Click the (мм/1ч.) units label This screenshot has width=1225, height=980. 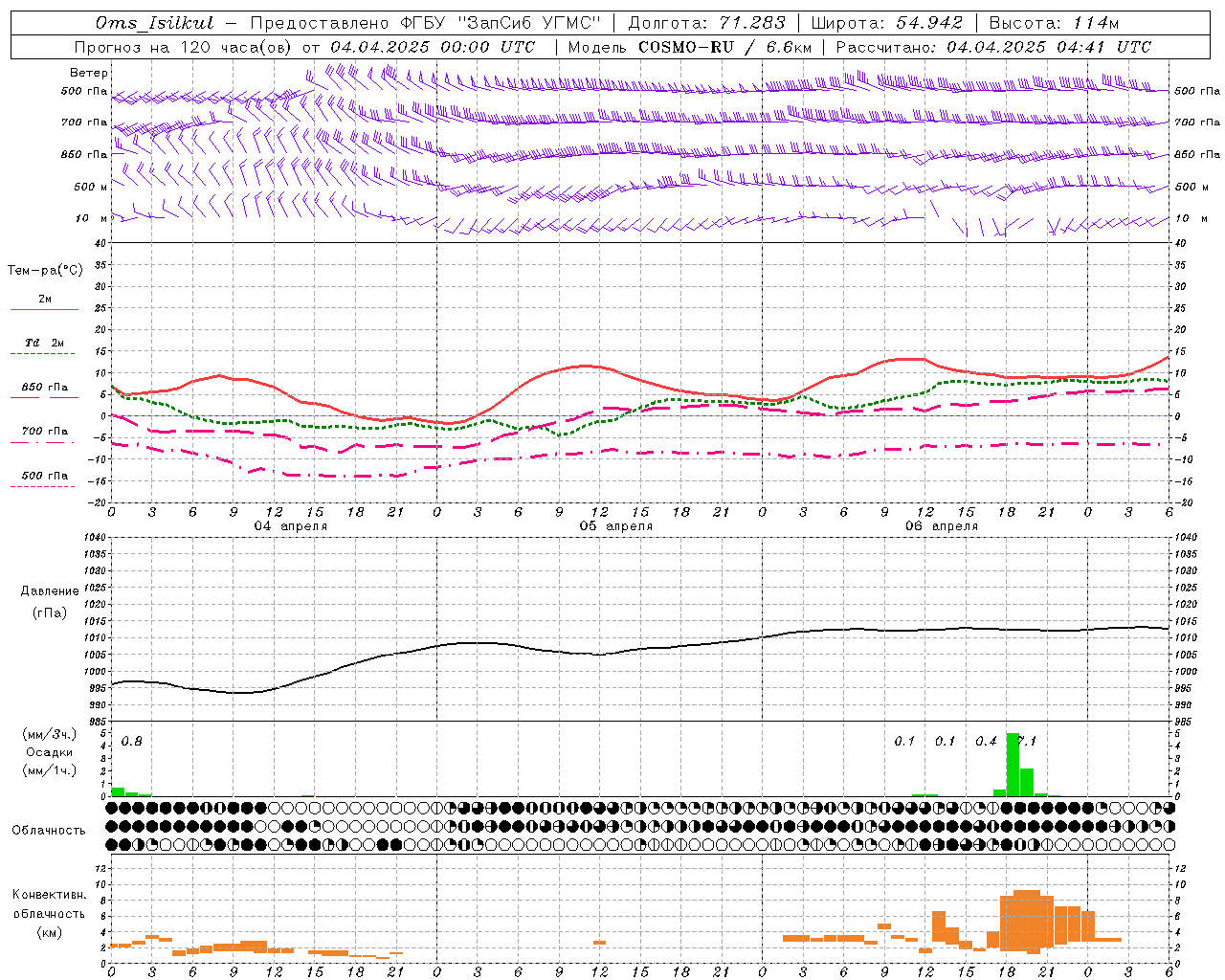(50, 770)
